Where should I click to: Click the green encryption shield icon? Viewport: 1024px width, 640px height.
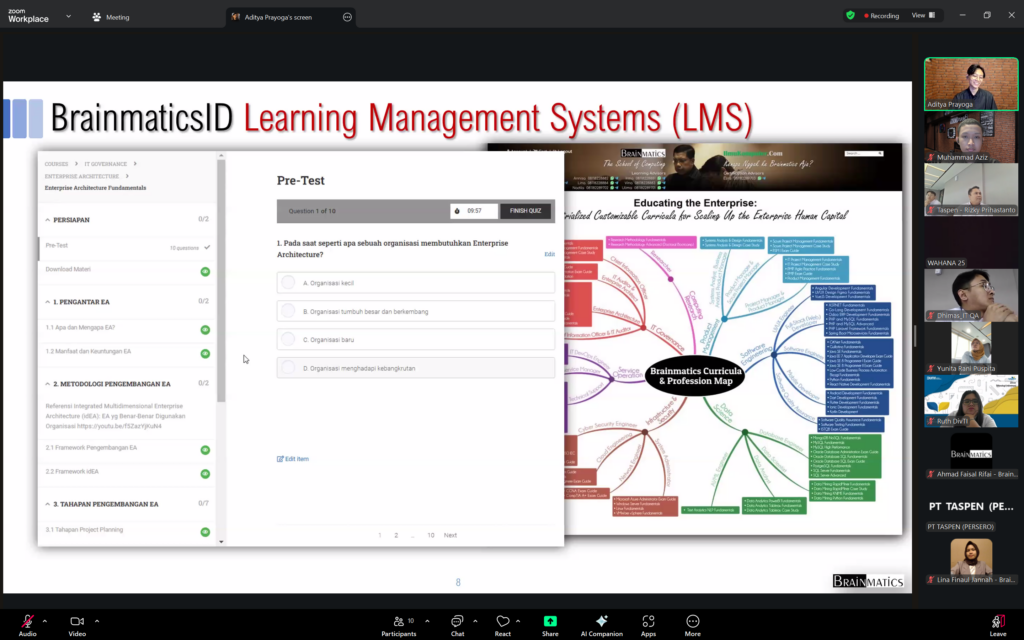[850, 16]
